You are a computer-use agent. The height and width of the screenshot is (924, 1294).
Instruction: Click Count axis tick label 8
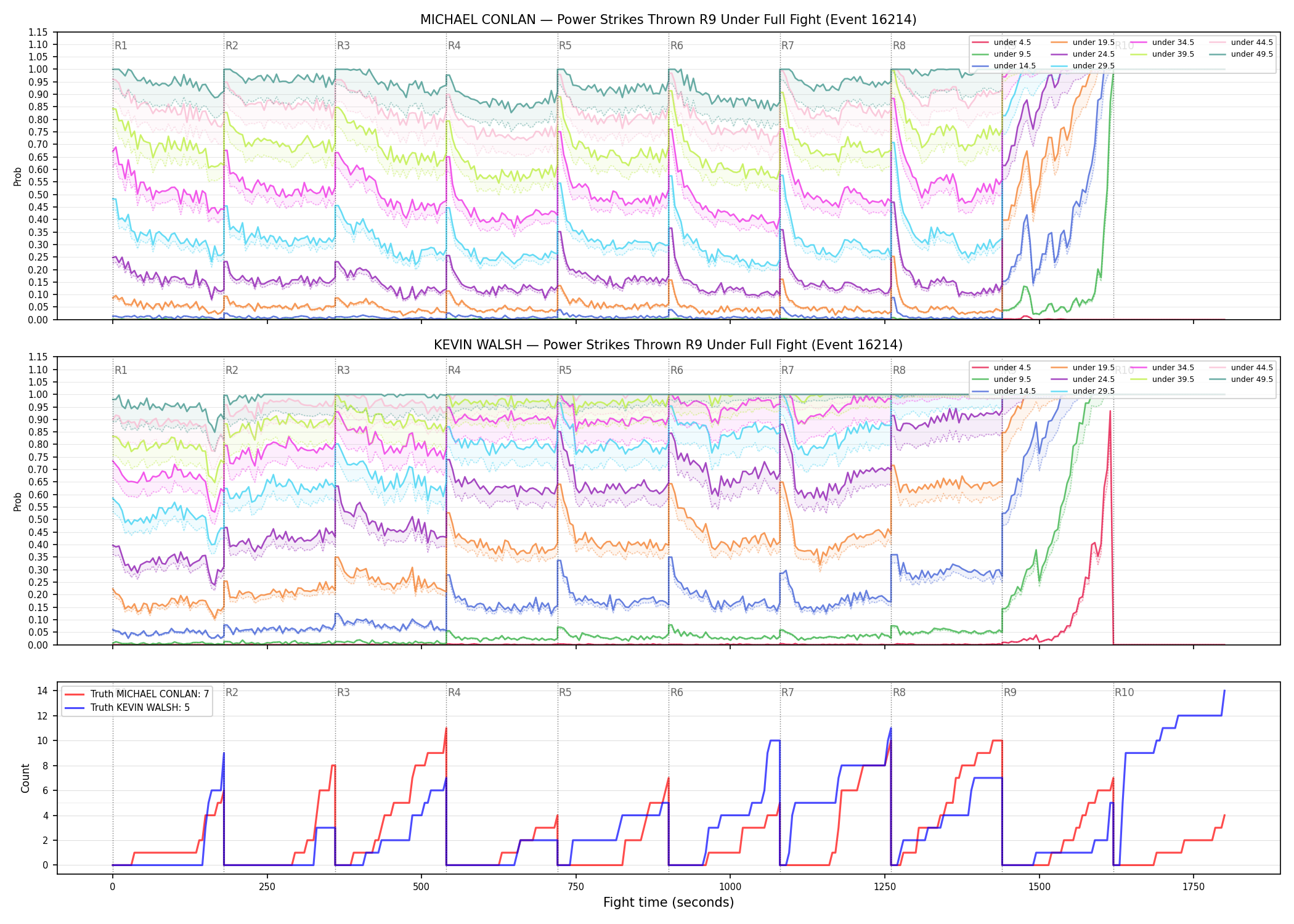(x=44, y=766)
